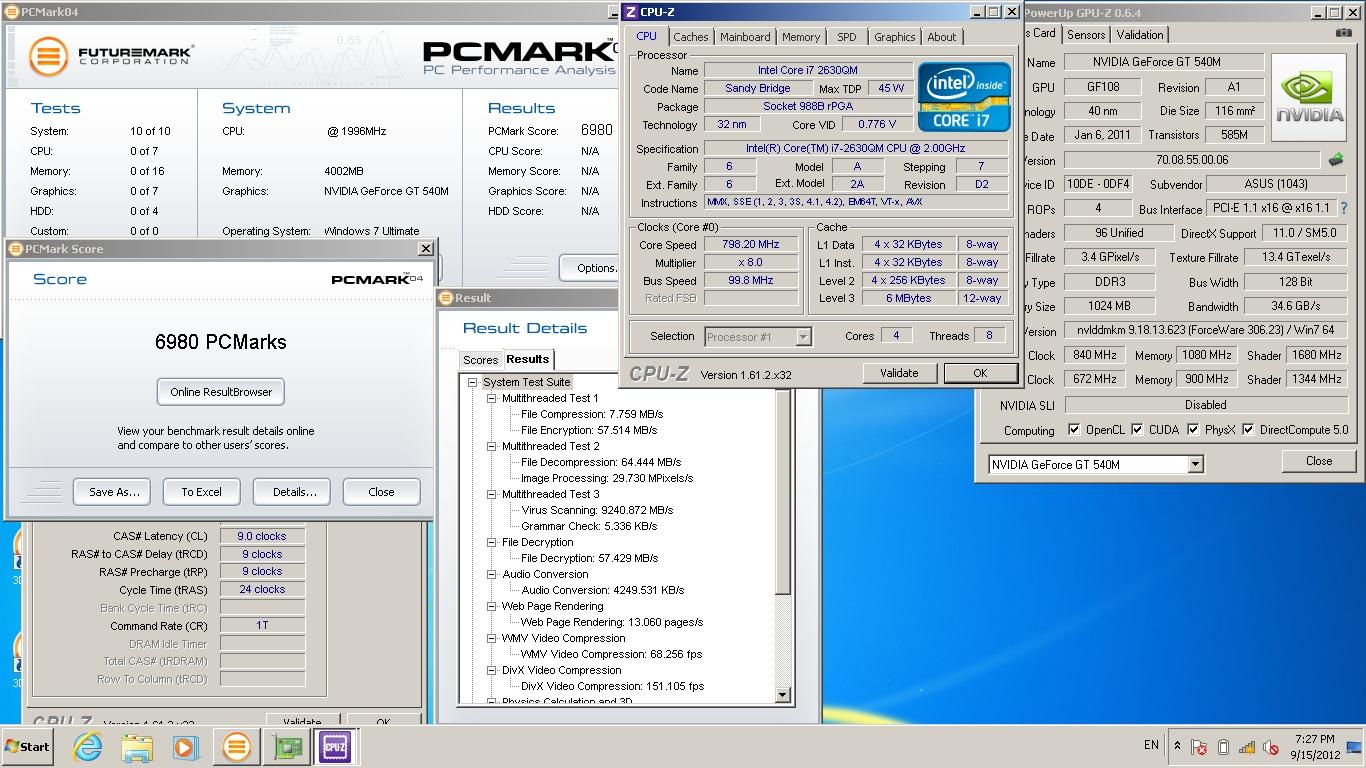Image resolution: width=1366 pixels, height=768 pixels.
Task: Collapse the DivX Video Compression node
Action: [492, 670]
